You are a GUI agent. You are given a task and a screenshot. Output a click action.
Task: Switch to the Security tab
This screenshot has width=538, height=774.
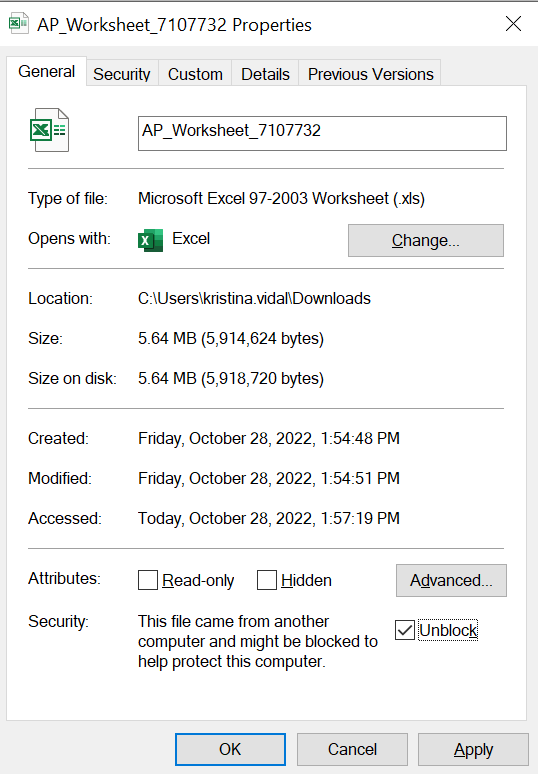pos(122,74)
